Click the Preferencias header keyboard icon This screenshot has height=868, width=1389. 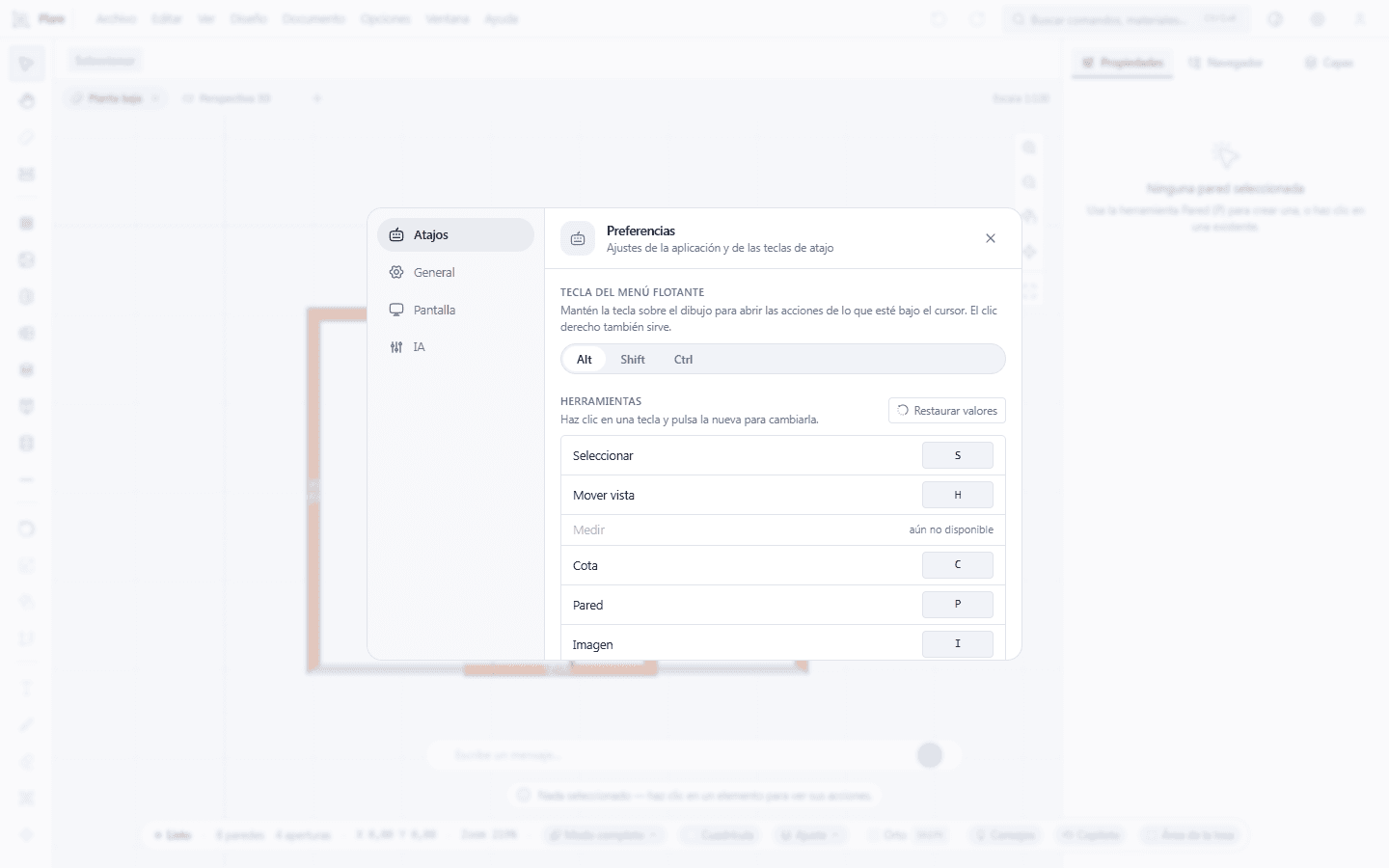click(x=578, y=238)
